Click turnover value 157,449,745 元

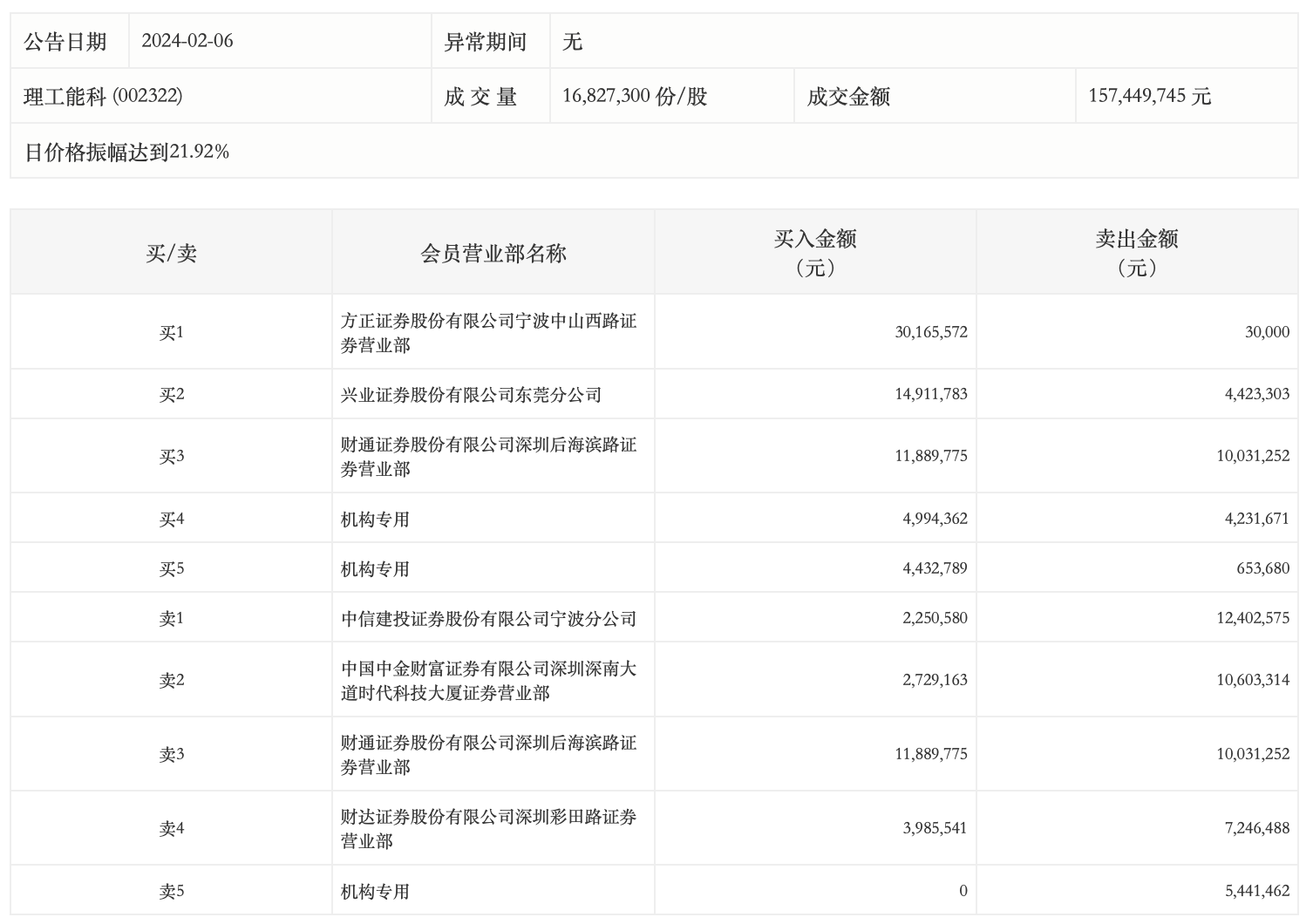click(1149, 96)
